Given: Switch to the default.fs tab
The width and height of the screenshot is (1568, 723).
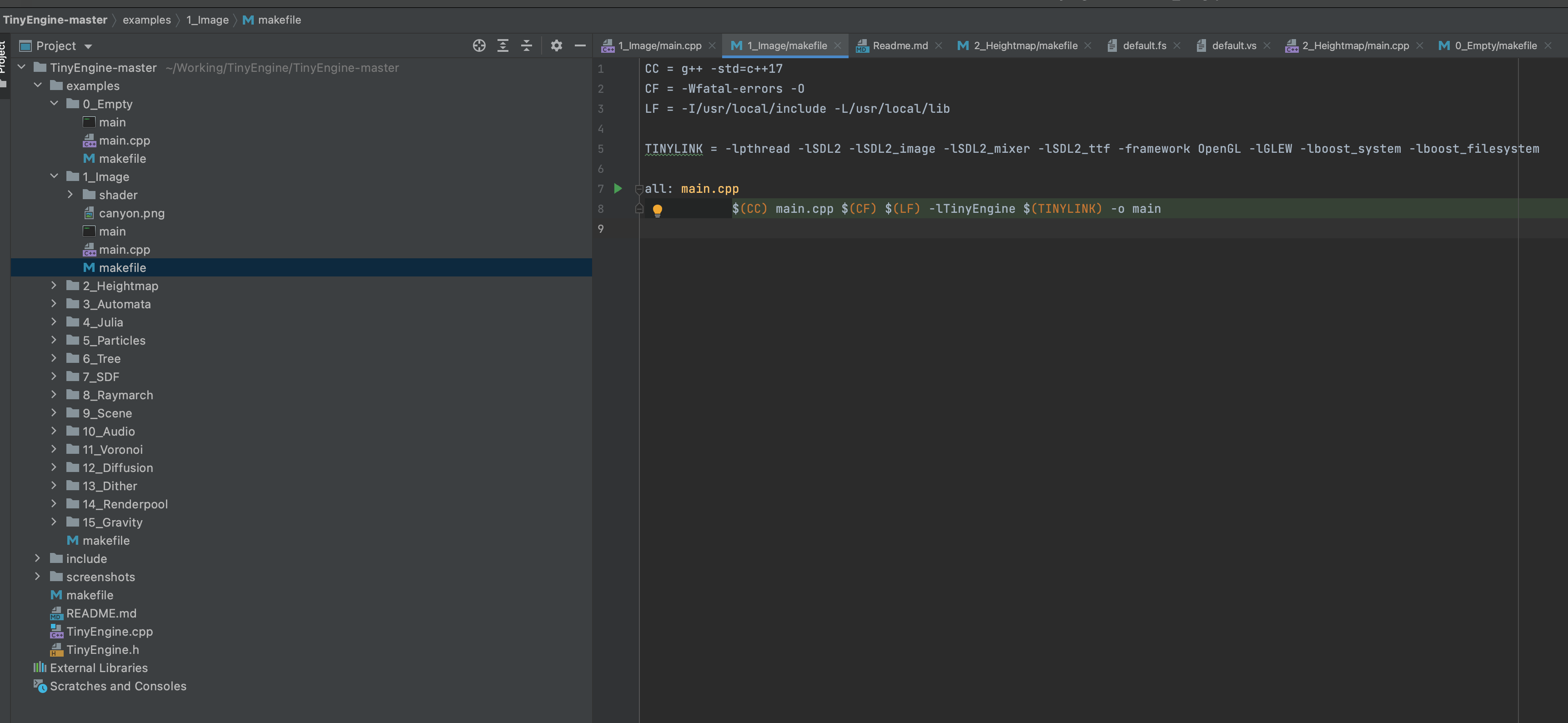Looking at the screenshot, I should click(1144, 45).
